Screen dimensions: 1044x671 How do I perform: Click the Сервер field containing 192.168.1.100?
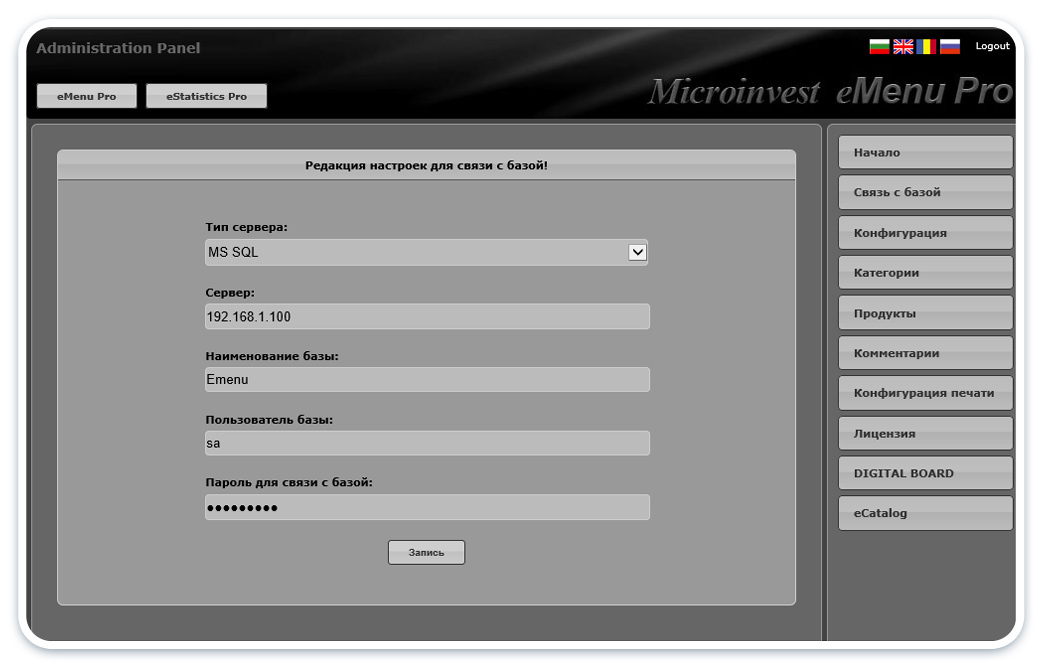(x=427, y=317)
